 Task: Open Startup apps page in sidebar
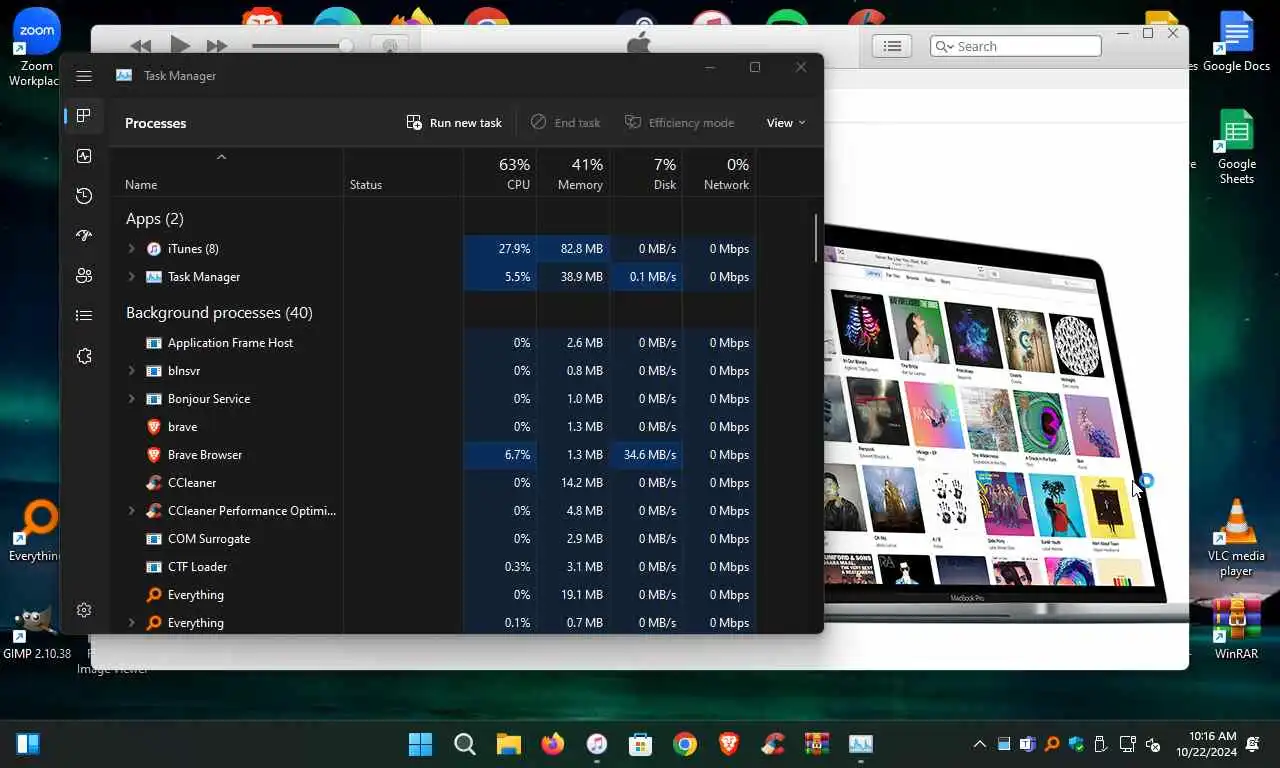[x=84, y=236]
